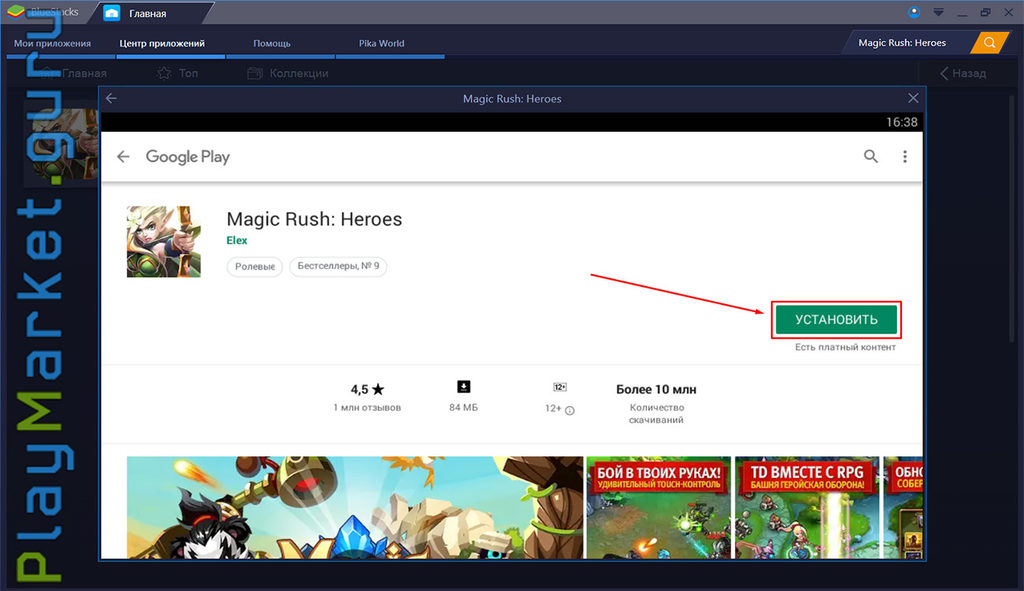
Task: Open Elex developer link
Action: point(236,240)
